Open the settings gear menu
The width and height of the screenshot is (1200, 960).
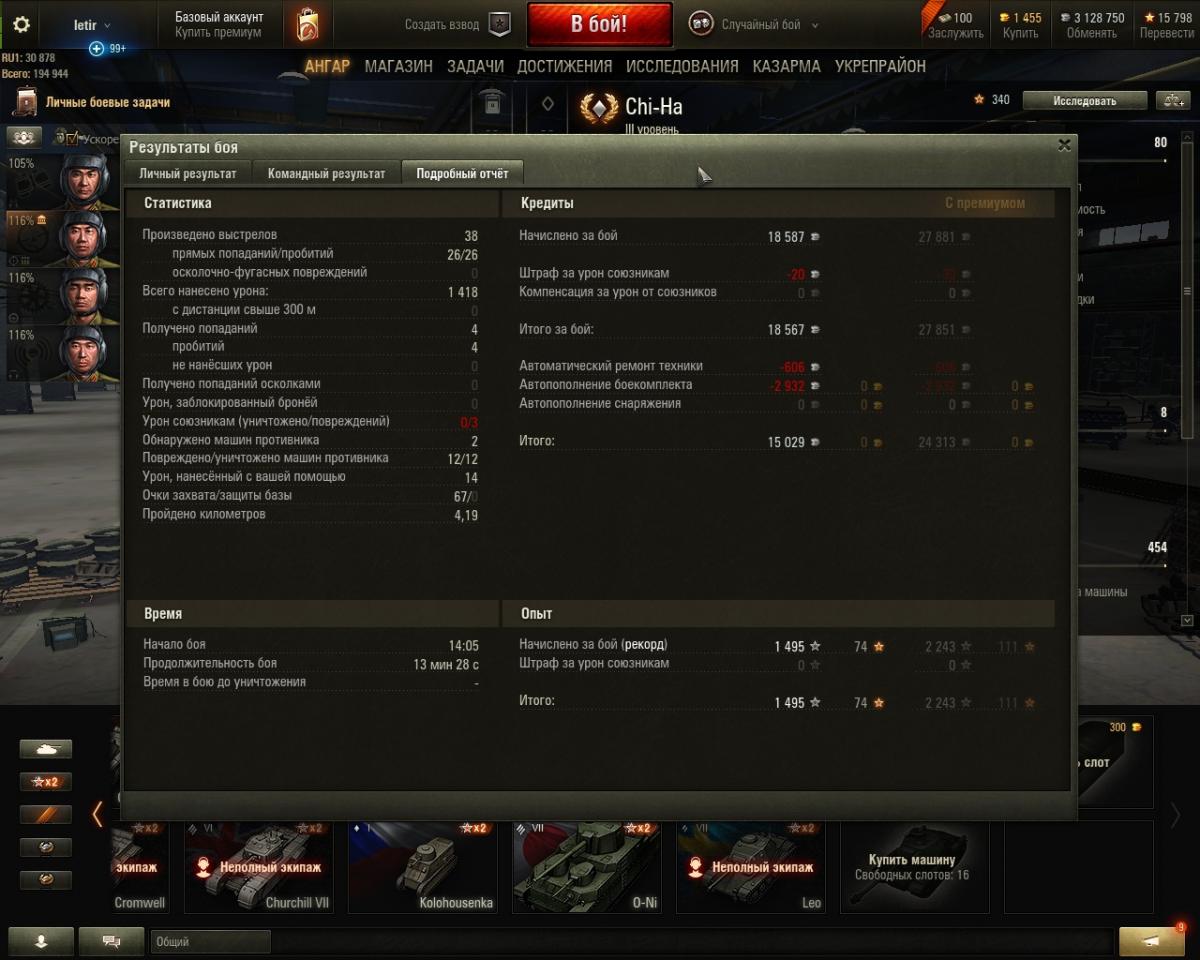click(21, 25)
